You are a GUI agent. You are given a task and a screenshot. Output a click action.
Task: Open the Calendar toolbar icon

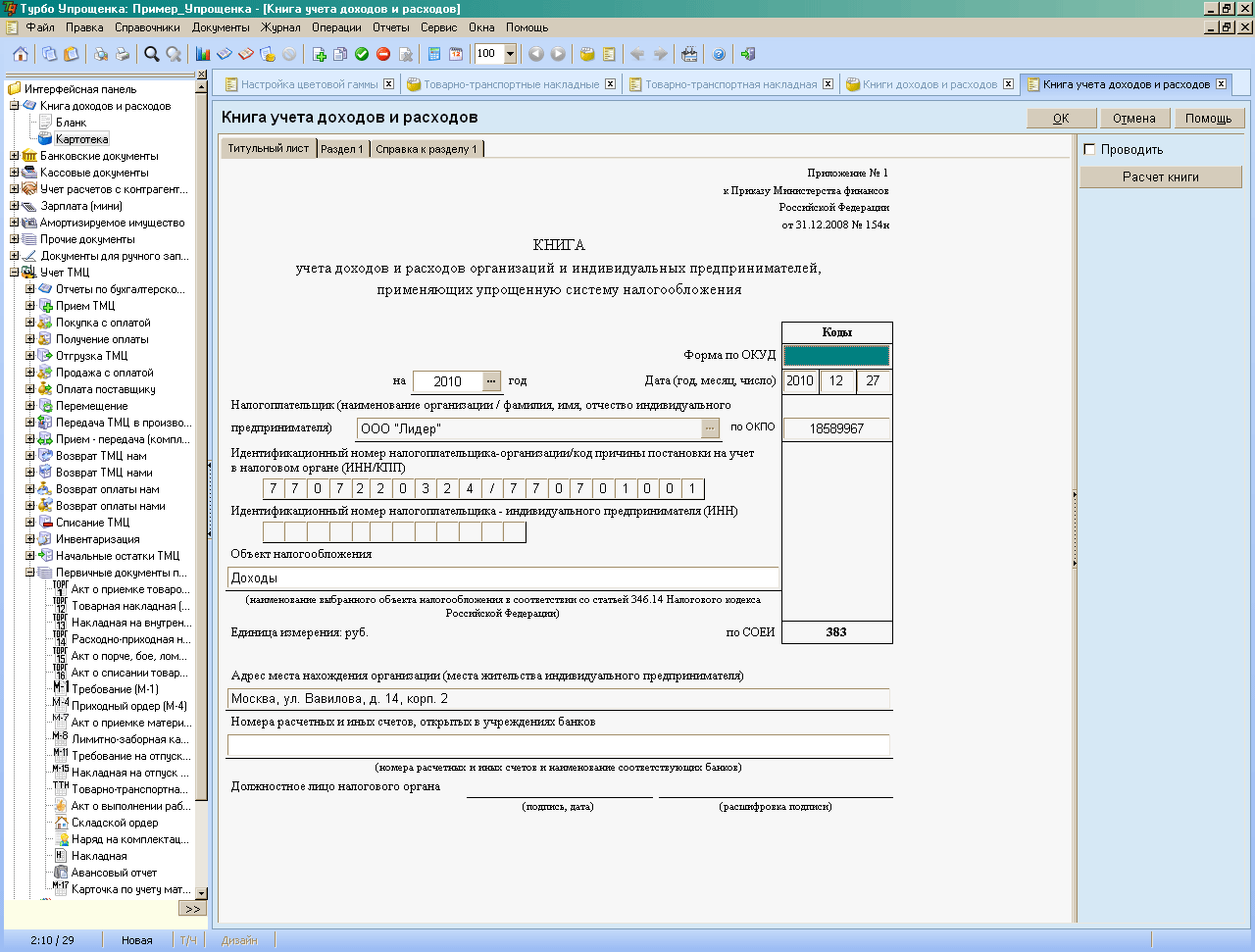pos(456,54)
